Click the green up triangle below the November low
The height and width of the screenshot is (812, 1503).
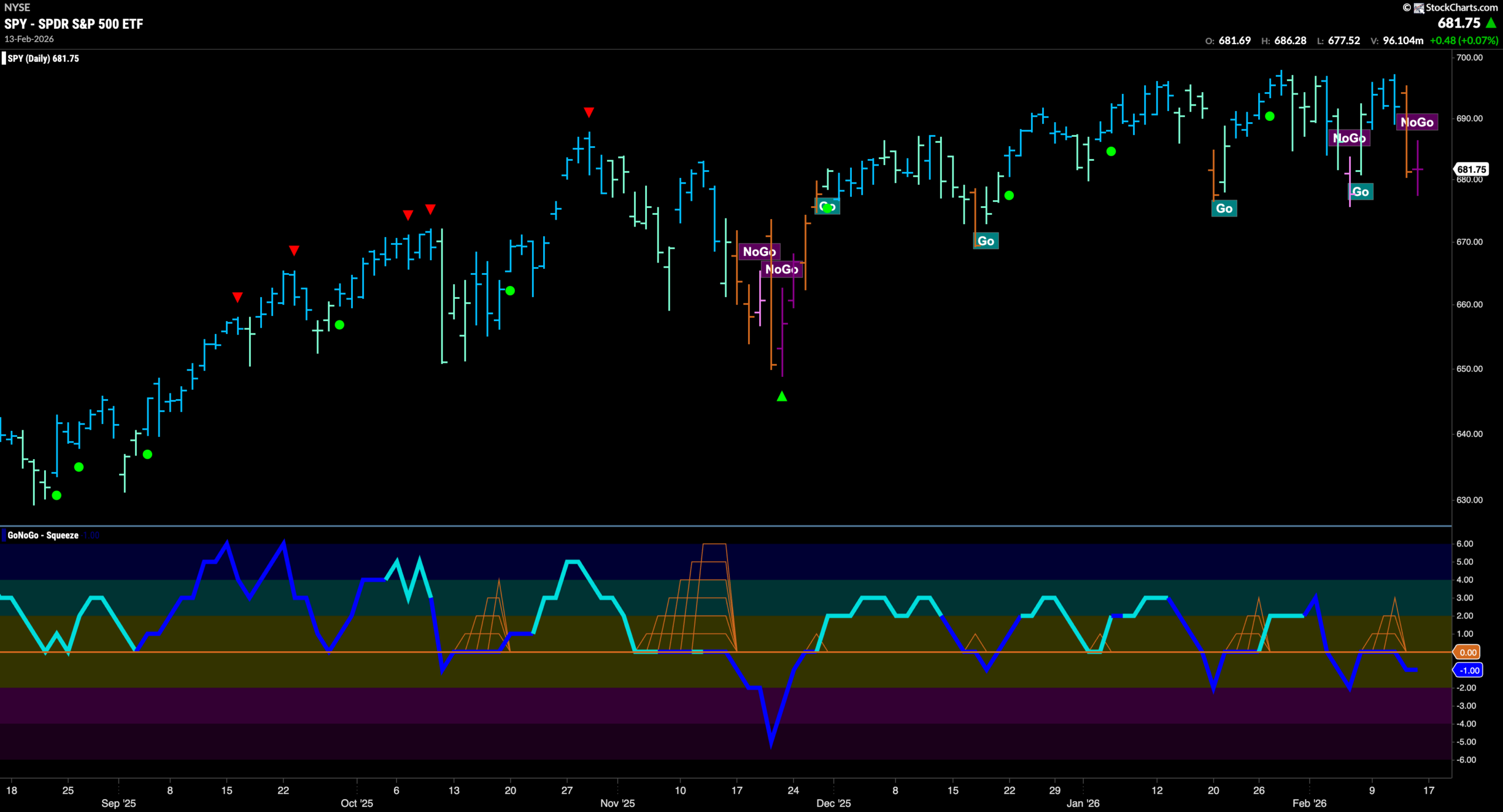(x=781, y=397)
